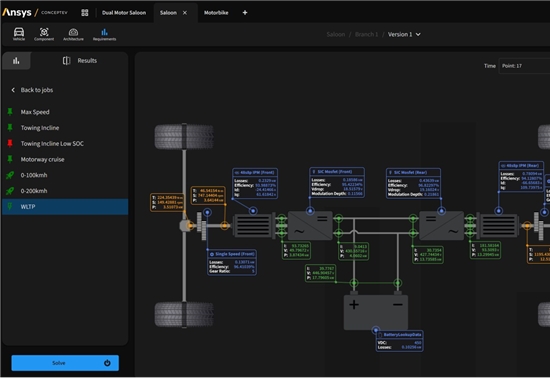The image size is (550, 378).
Task: Switch to the Dual Motor Saloon tab
Action: tap(124, 13)
